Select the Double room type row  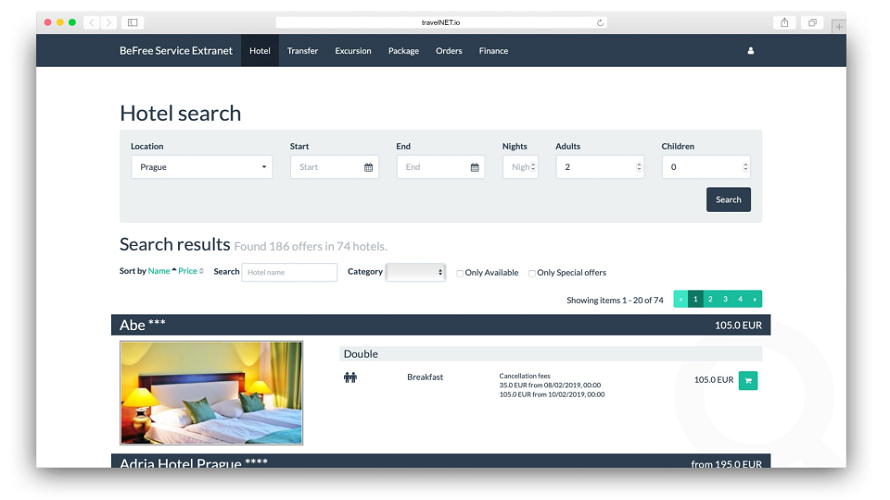(x=551, y=354)
